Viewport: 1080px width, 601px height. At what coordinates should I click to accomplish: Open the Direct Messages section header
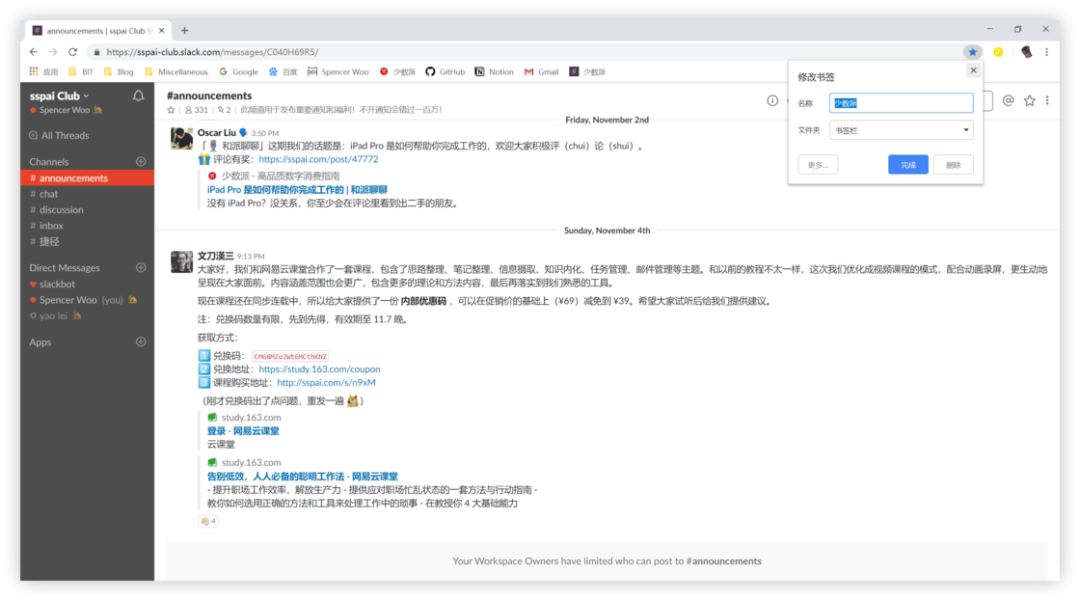point(64,268)
